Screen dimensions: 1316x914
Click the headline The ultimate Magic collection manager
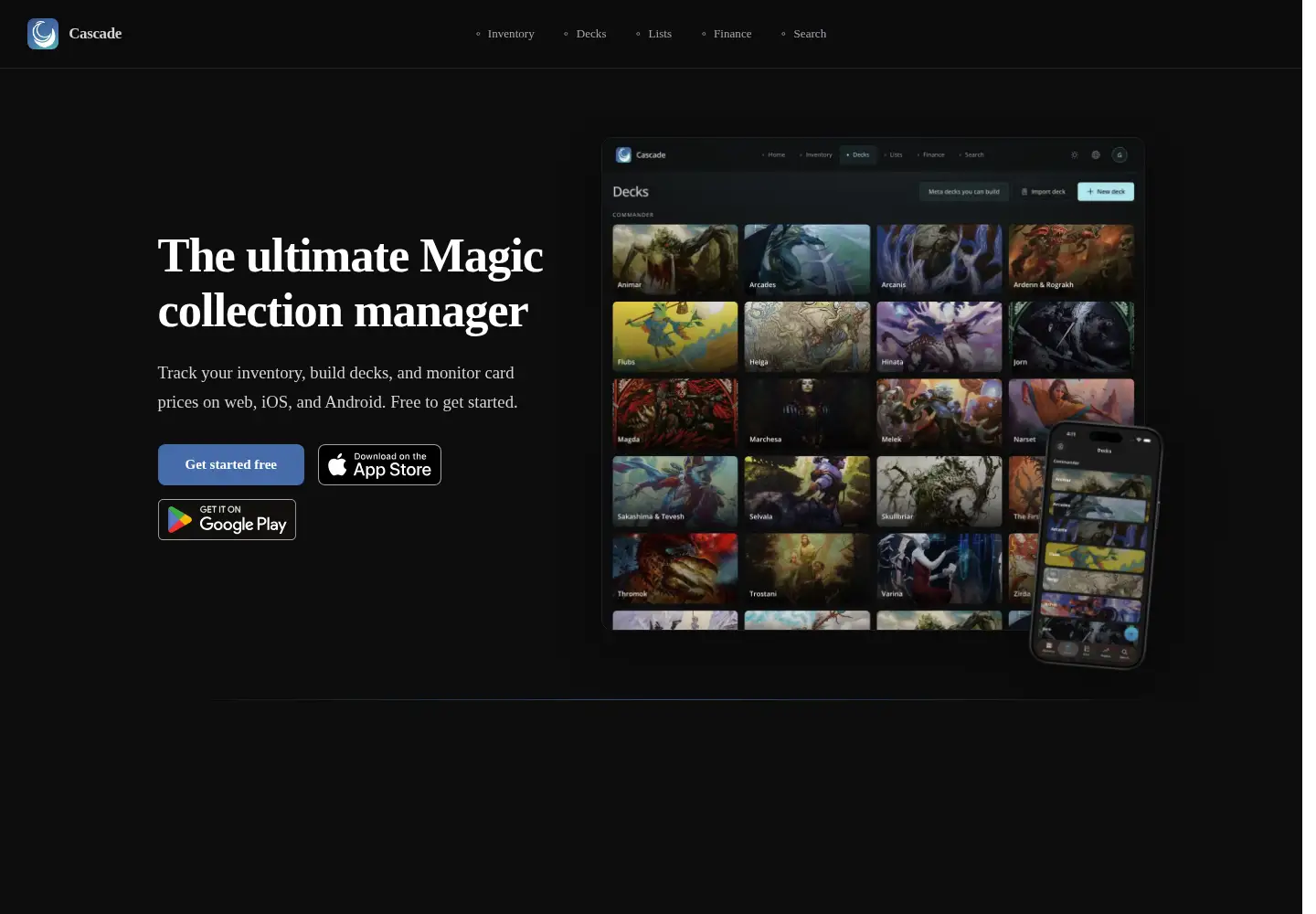point(351,283)
